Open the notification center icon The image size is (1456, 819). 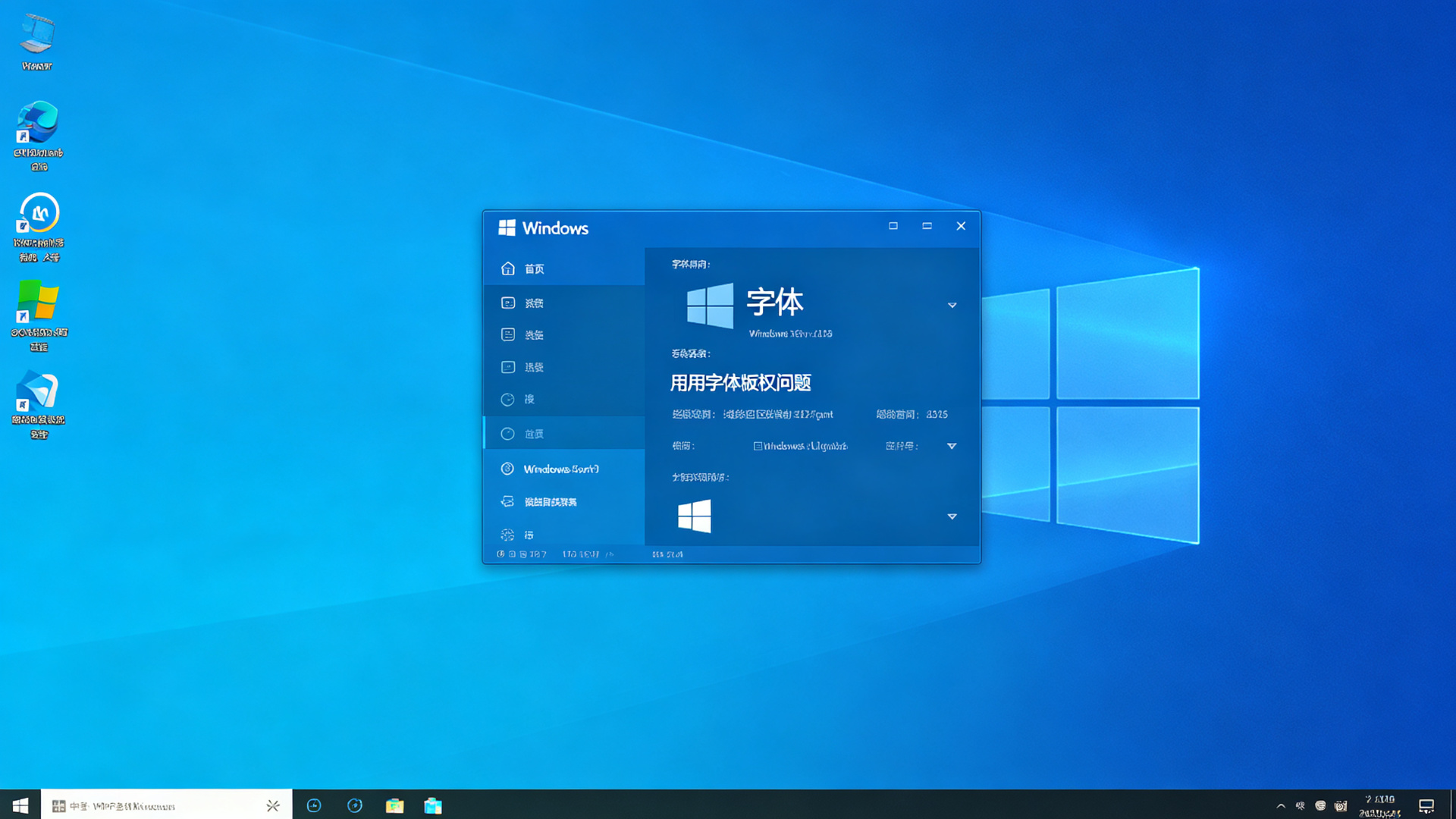pyautogui.click(x=1426, y=806)
